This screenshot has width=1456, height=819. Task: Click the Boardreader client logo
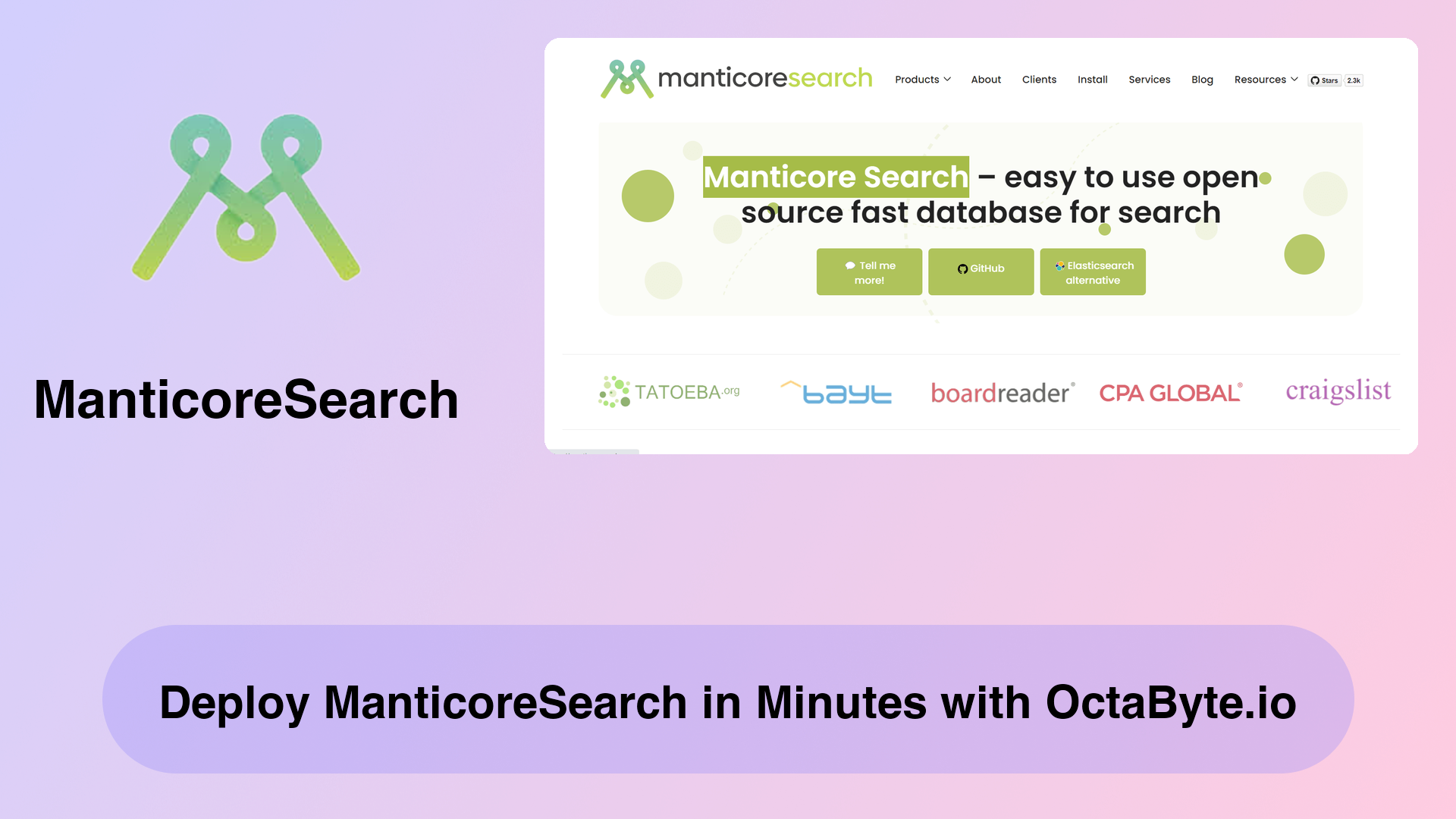click(1000, 391)
